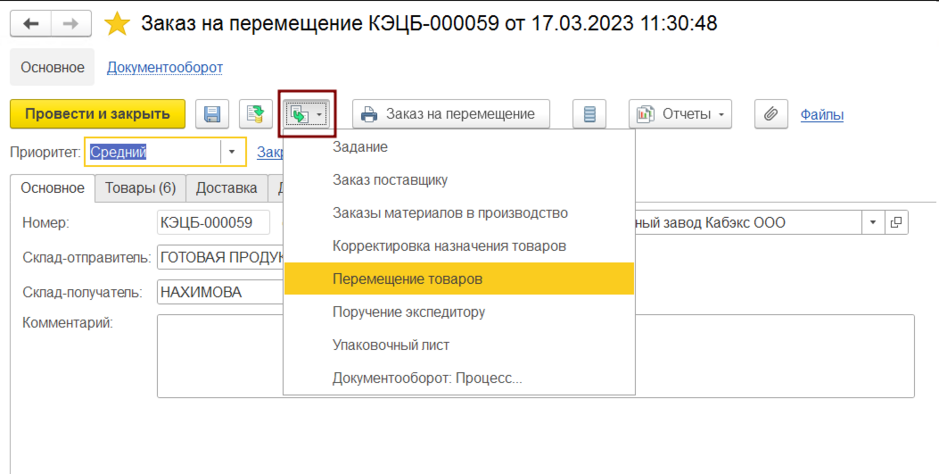939x474 pixels.
Task: Switch to the Товары (6) tab
Action: (141, 188)
